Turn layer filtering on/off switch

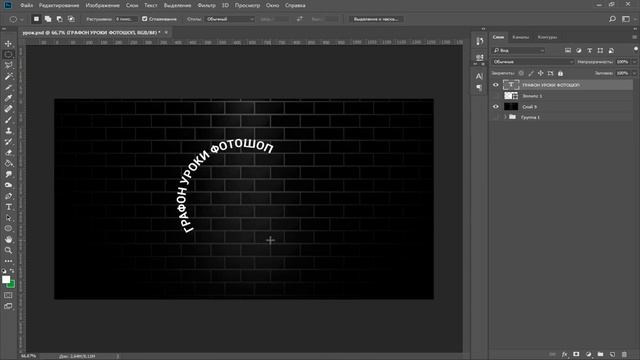tap(636, 49)
